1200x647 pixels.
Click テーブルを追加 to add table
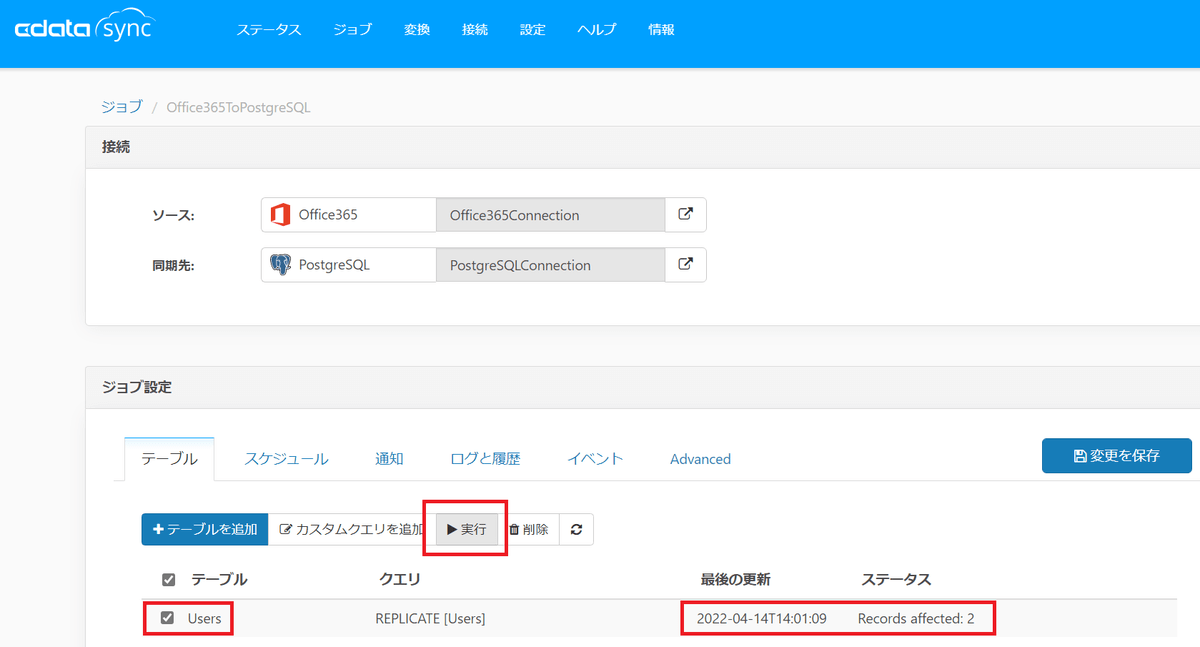(205, 529)
